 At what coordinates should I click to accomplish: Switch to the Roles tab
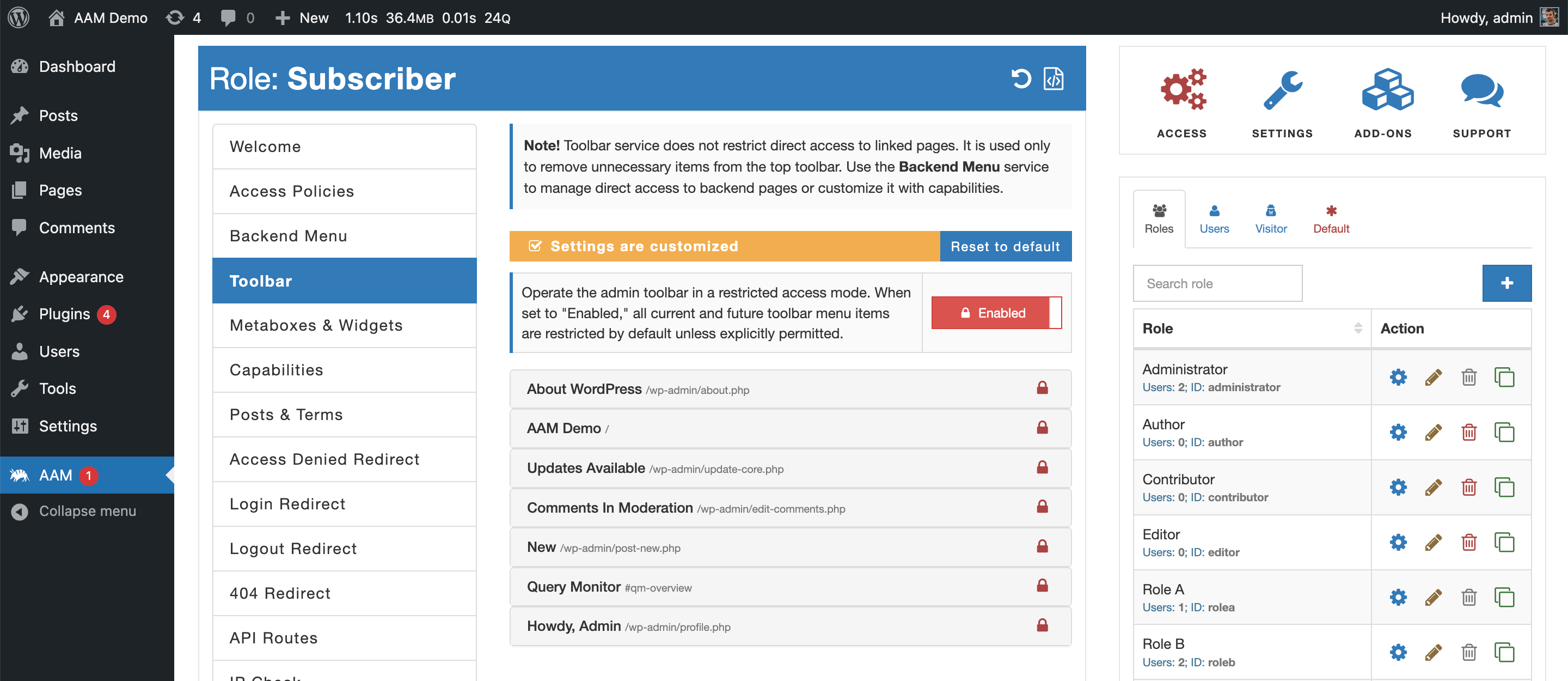1159,220
